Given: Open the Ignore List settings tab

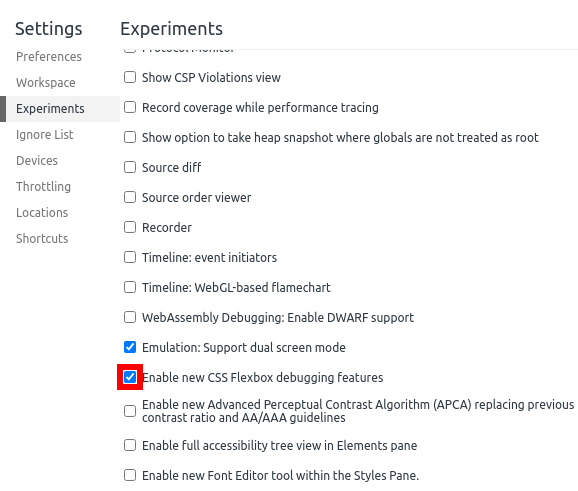Looking at the screenshot, I should pos(45,135).
